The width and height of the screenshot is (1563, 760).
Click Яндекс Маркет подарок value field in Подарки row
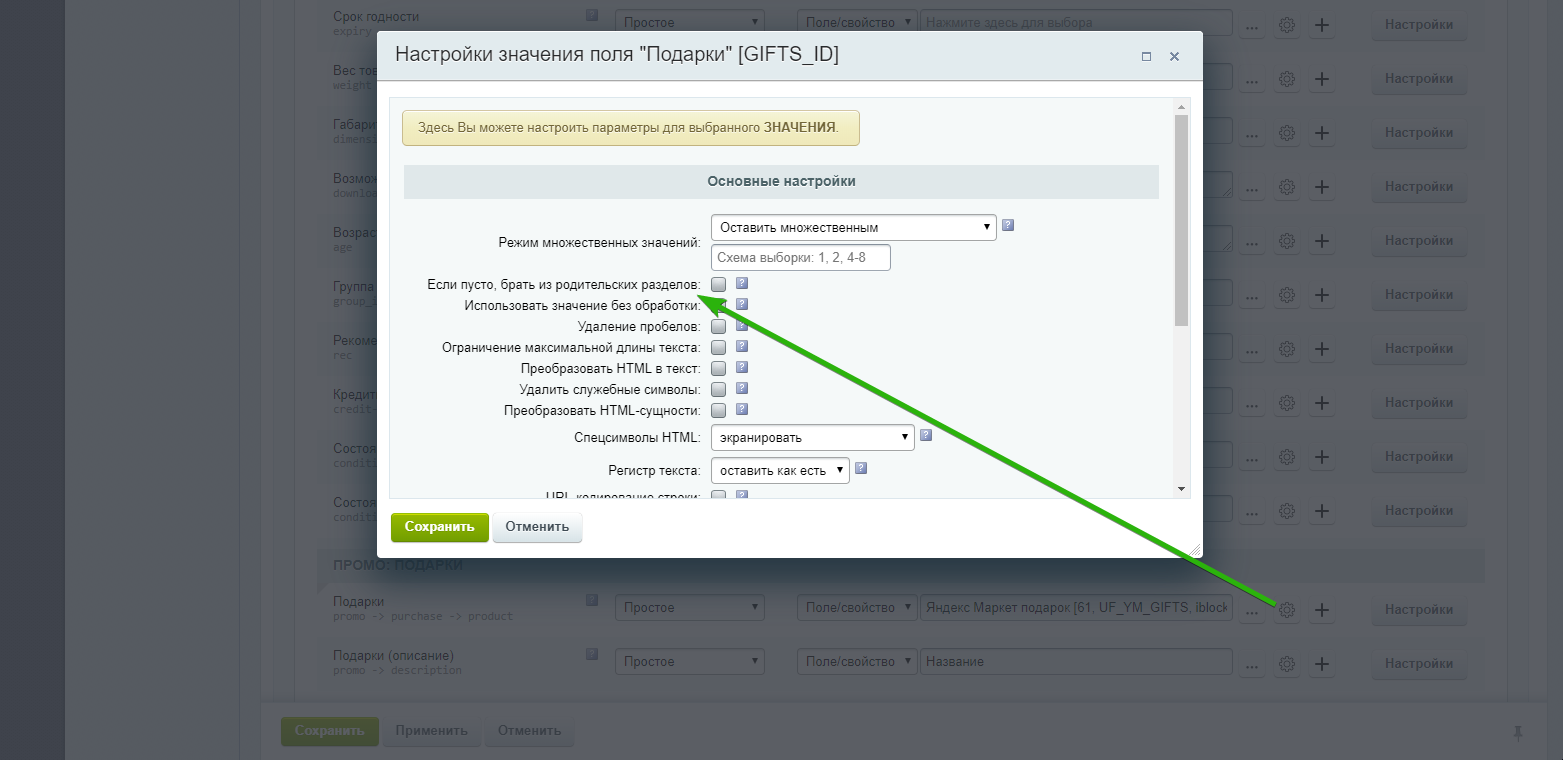[1076, 608]
